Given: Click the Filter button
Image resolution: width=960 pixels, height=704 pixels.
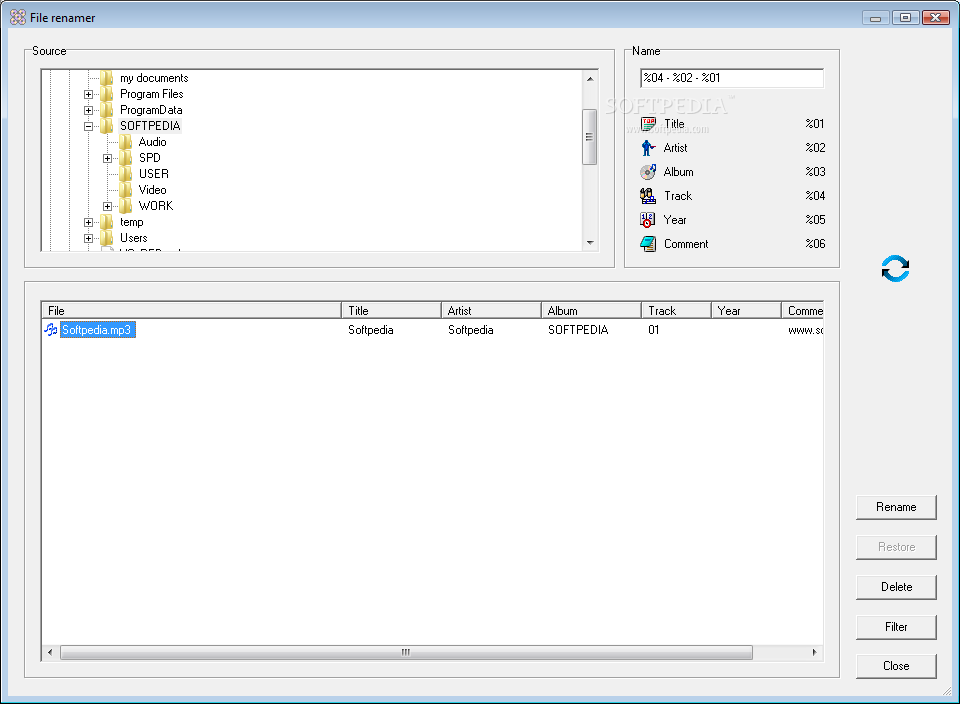Looking at the screenshot, I should 896,627.
